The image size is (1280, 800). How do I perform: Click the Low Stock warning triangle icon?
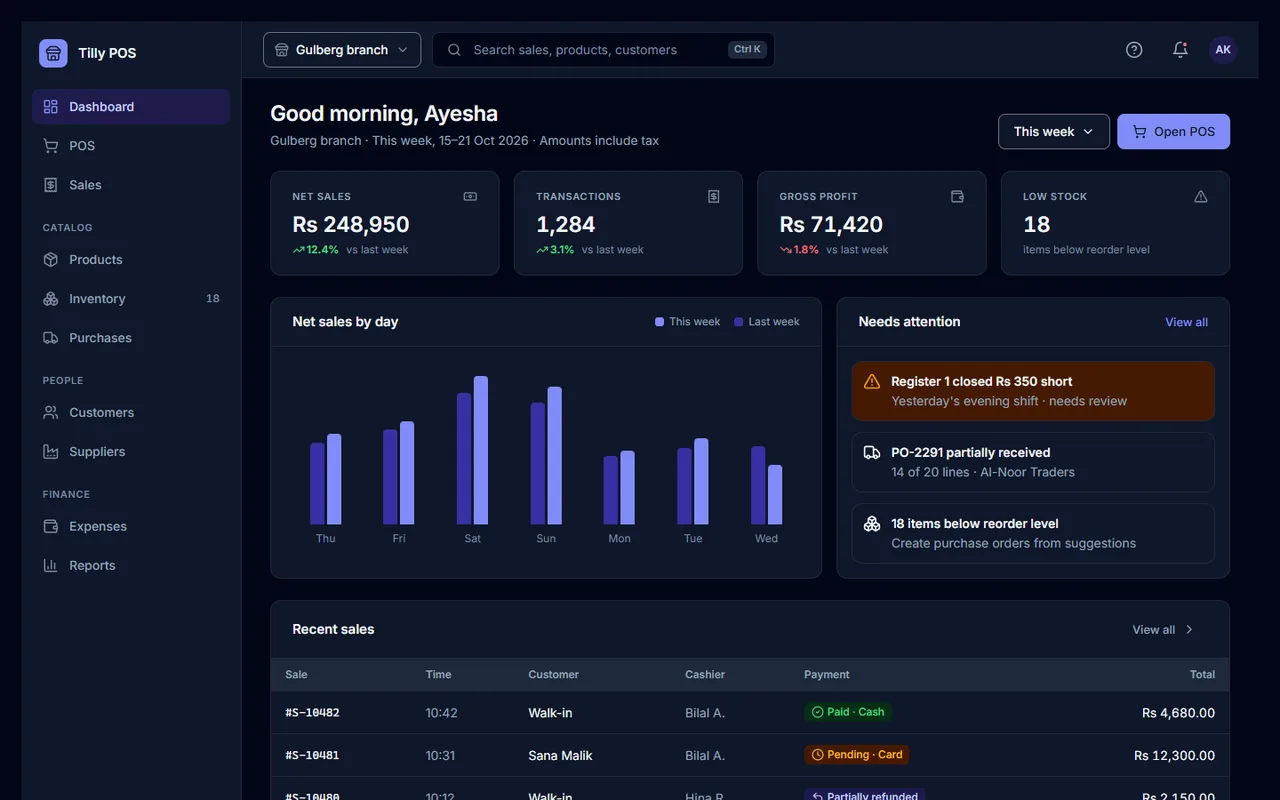(x=1201, y=197)
